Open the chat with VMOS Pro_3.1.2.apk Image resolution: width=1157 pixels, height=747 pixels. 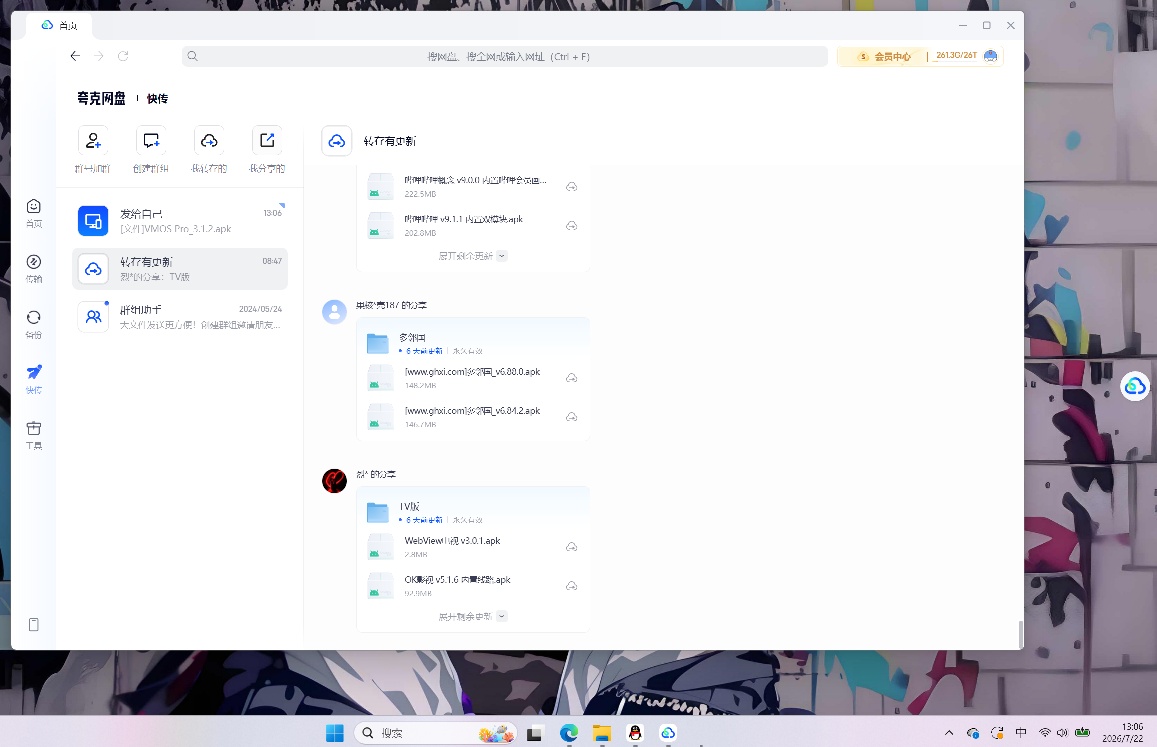point(180,221)
